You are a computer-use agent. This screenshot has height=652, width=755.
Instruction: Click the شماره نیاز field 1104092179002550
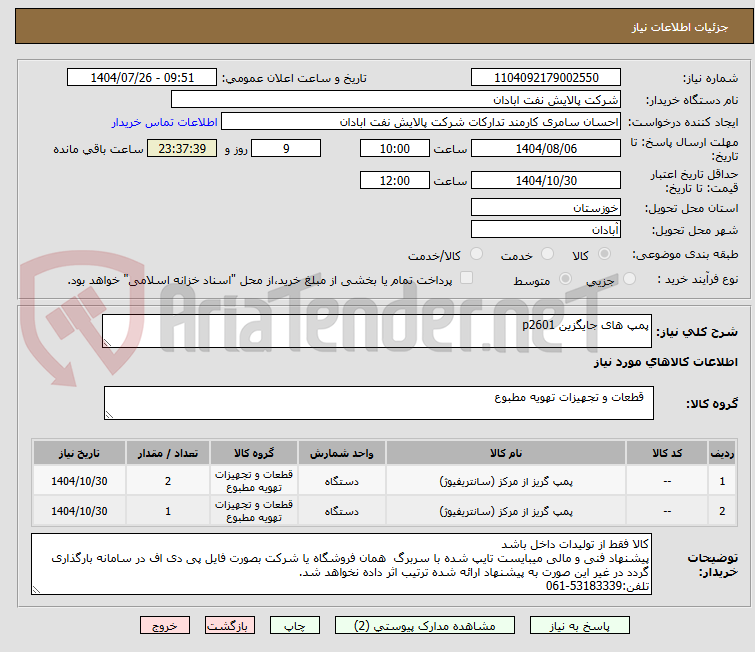point(546,78)
